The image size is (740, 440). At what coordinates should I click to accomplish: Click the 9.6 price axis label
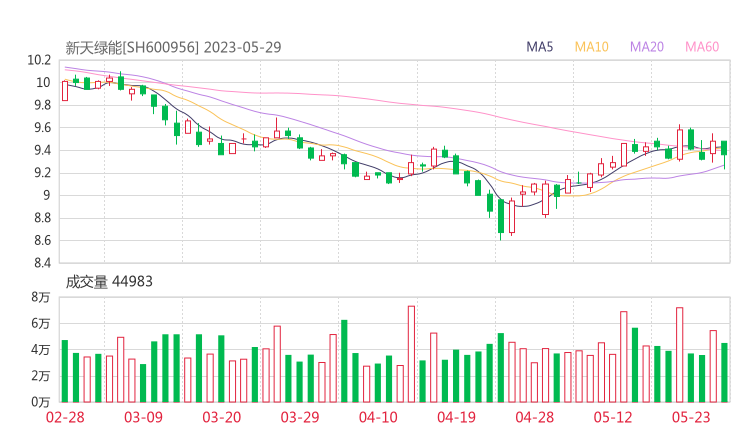point(42,127)
